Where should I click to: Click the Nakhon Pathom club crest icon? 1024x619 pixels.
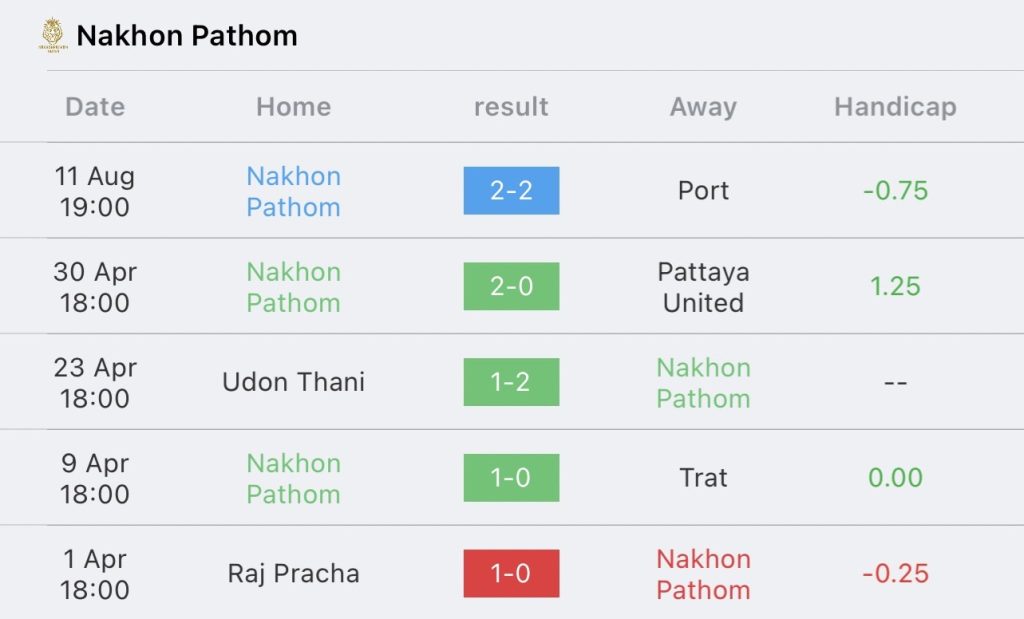[x=52, y=35]
